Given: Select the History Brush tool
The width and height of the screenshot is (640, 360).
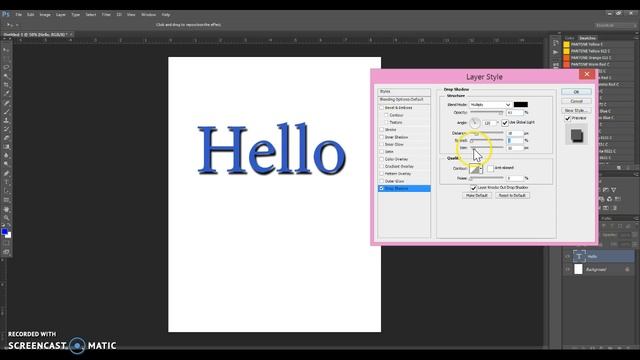Looking at the screenshot, I should 6,129.
